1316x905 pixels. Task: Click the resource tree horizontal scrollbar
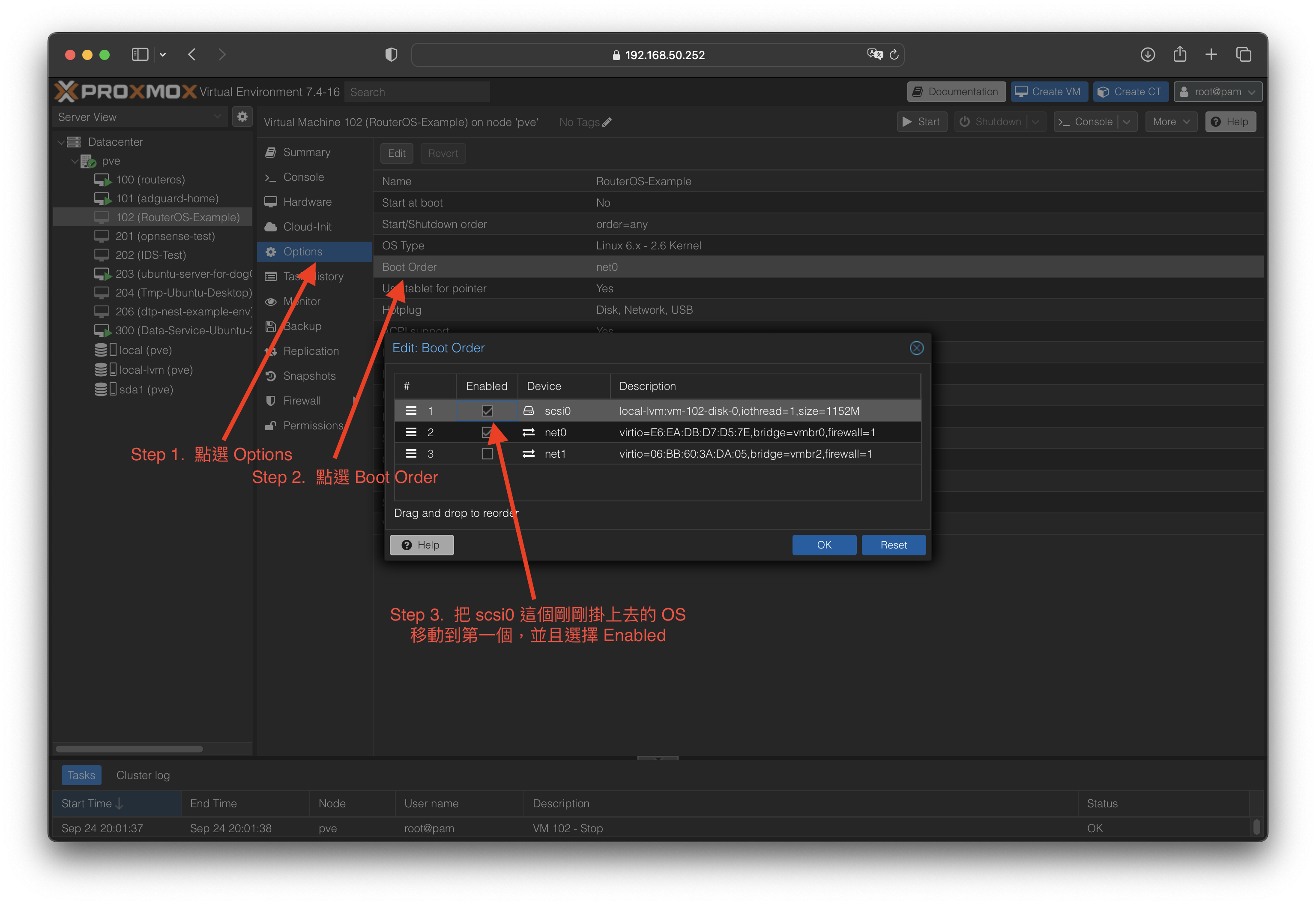[129, 749]
